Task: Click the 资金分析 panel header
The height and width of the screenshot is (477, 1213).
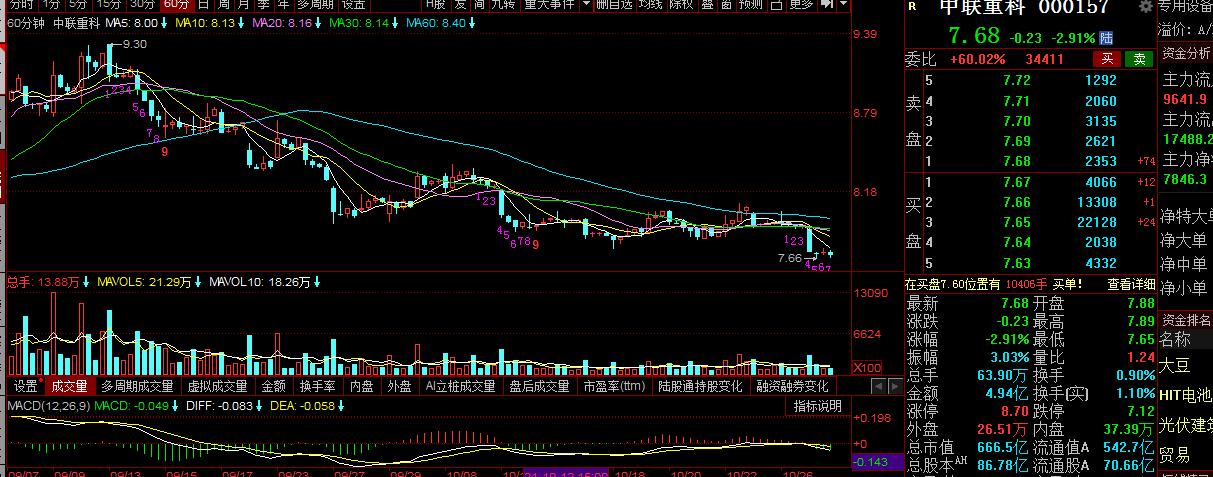Action: click(x=1186, y=53)
